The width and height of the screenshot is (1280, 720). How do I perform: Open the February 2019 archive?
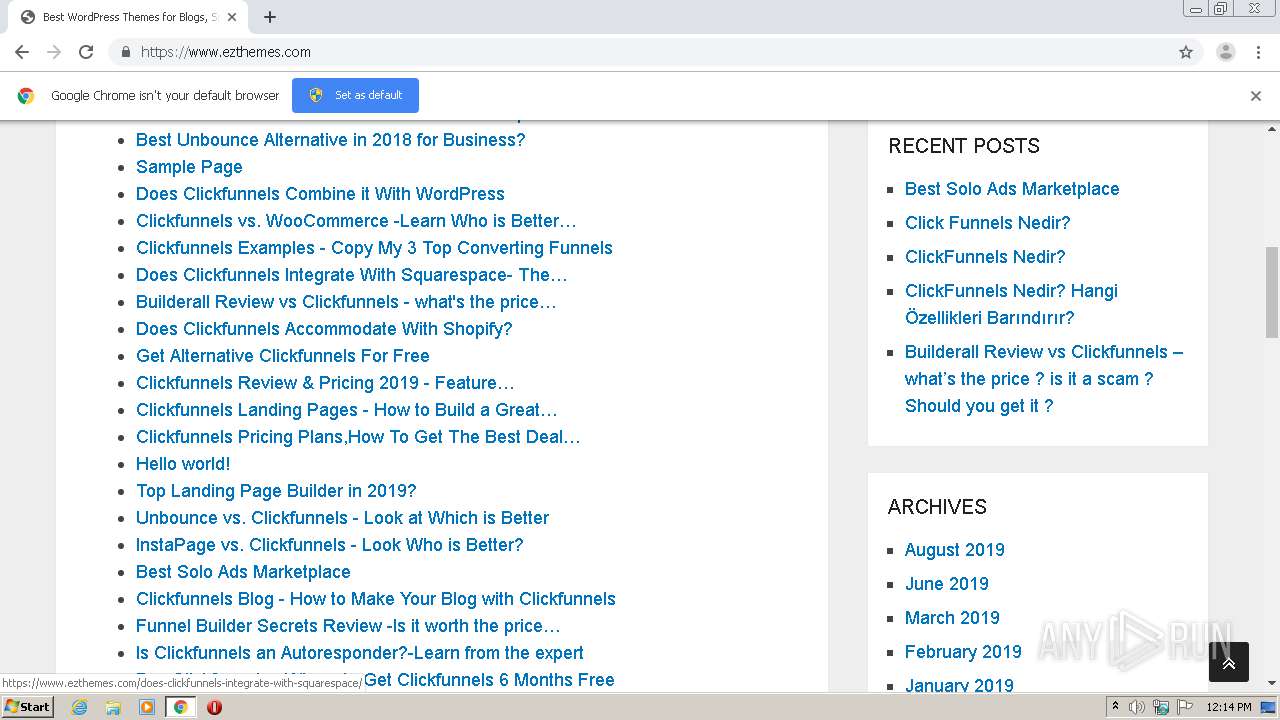tap(963, 652)
